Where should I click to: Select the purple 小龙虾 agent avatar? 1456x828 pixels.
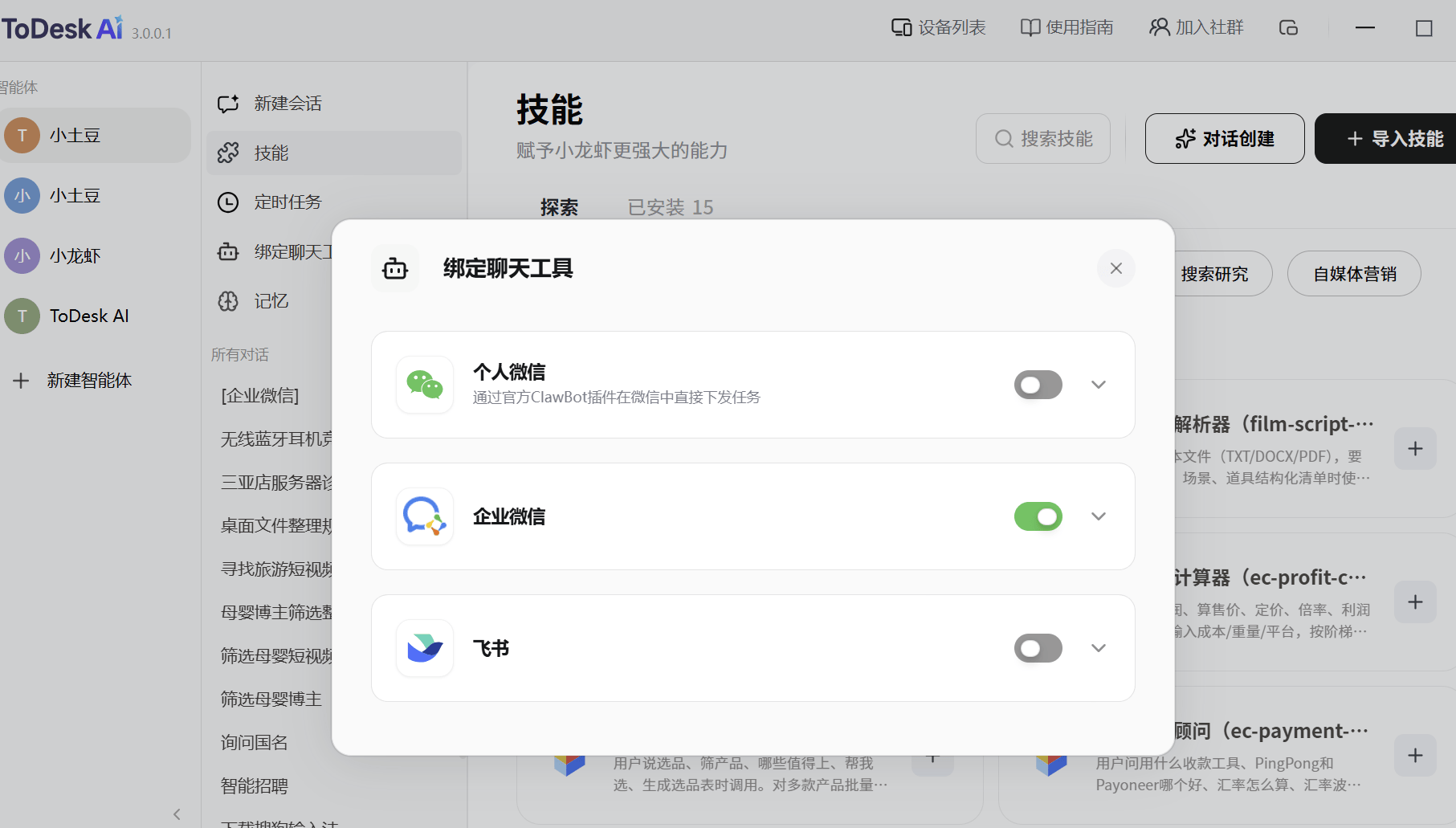(22, 255)
